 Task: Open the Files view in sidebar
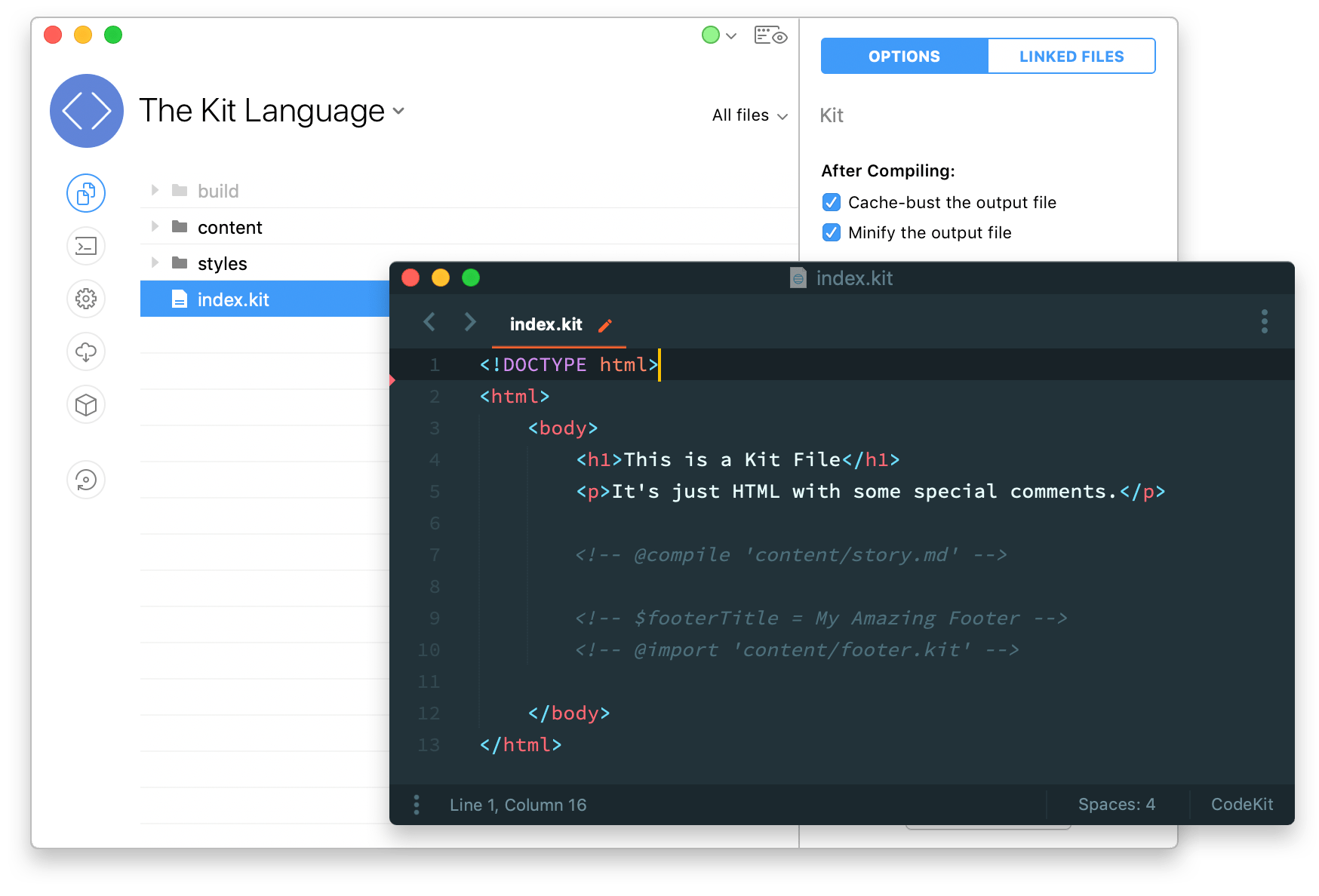[86, 193]
